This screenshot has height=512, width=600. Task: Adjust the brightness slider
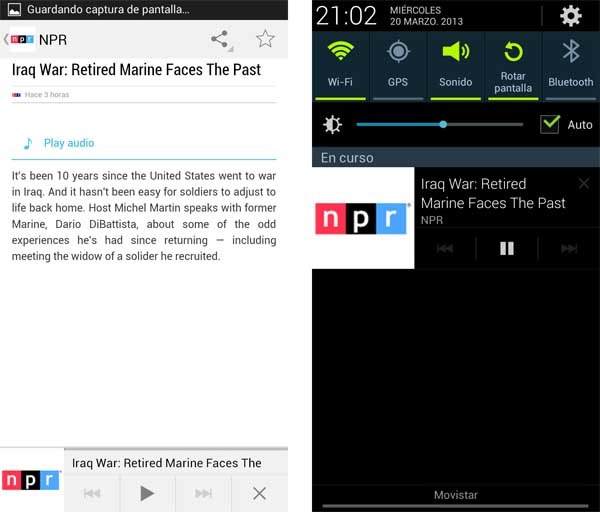pyautogui.click(x=440, y=124)
